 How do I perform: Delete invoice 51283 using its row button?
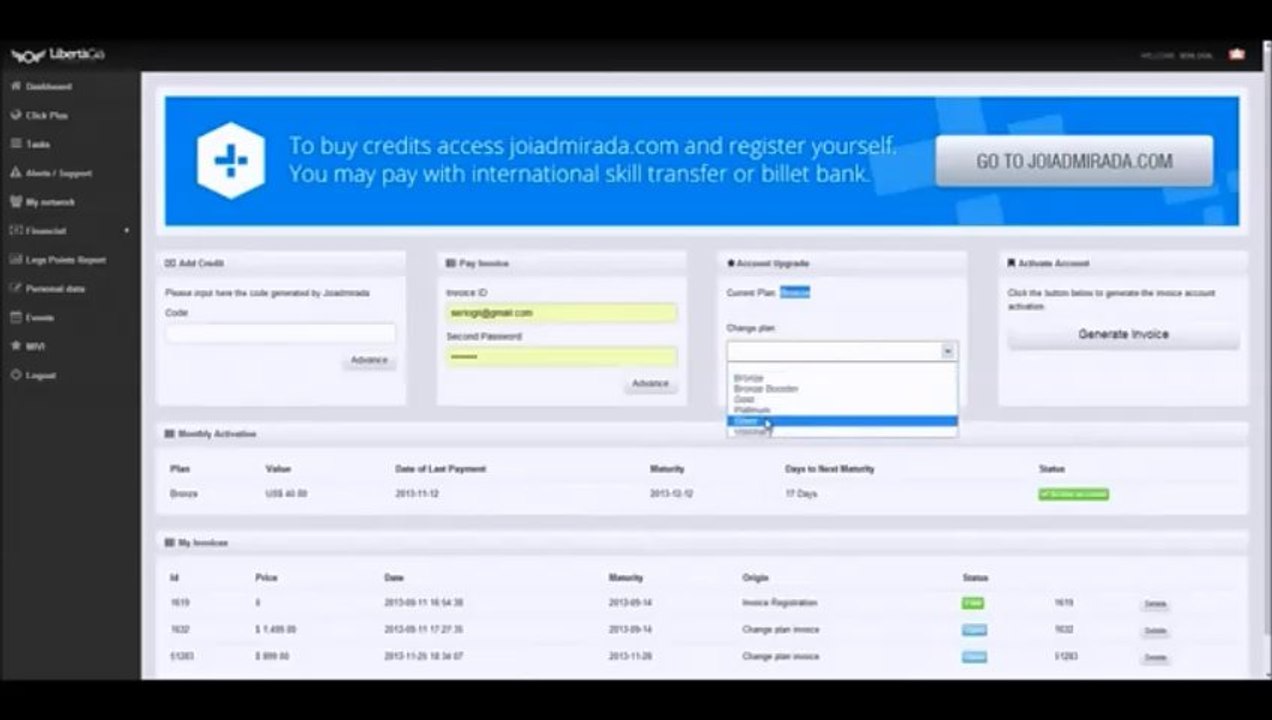point(1155,658)
